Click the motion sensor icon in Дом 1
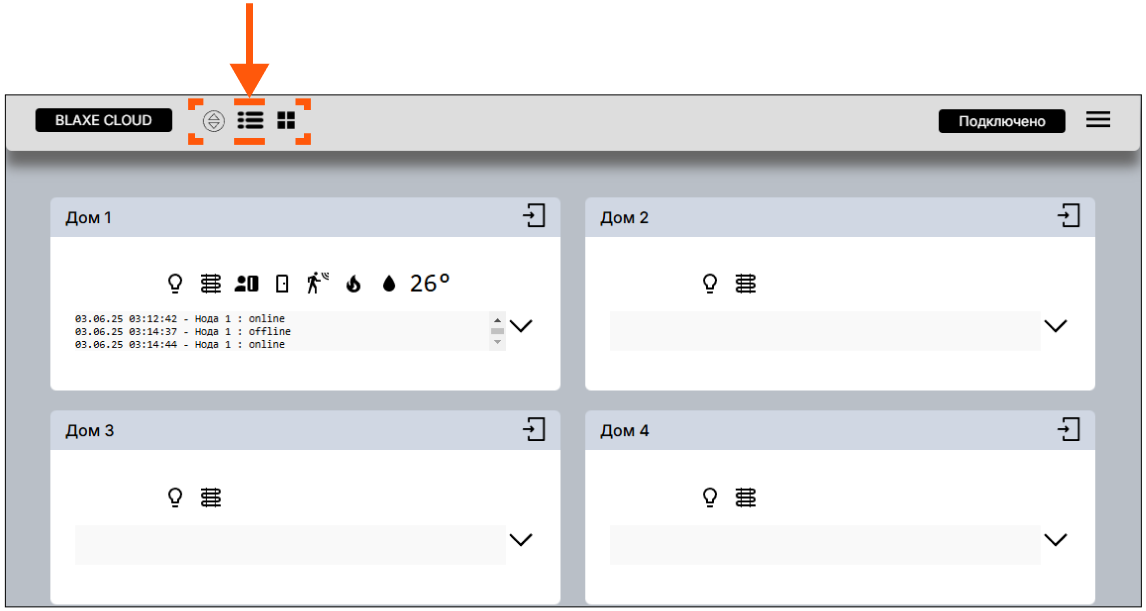The height and width of the screenshot is (611, 1146). pos(317,283)
